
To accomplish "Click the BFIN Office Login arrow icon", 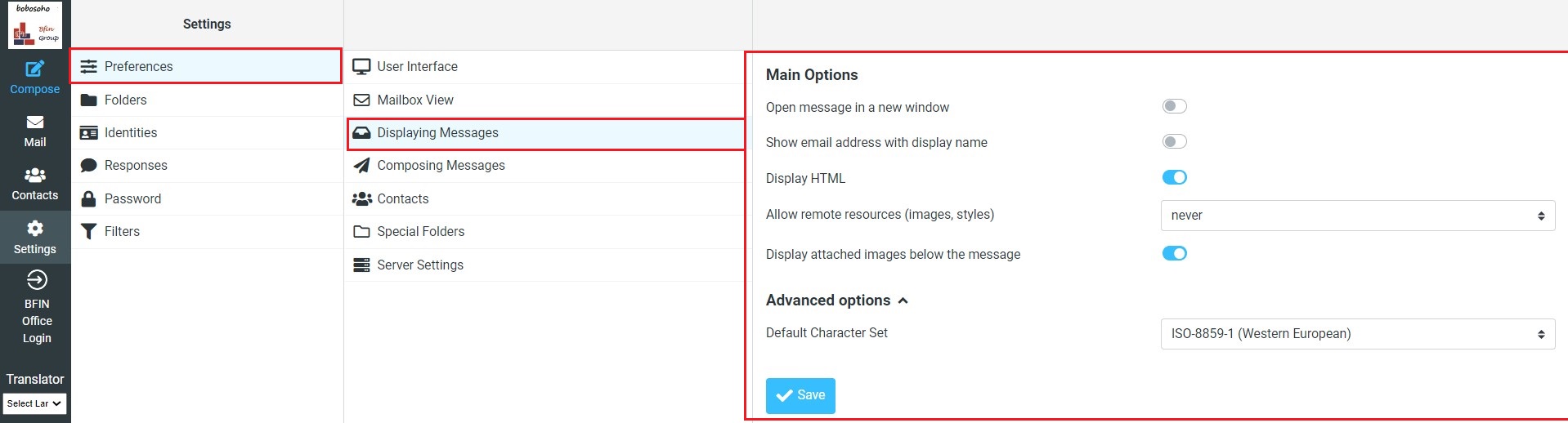I will [x=37, y=281].
